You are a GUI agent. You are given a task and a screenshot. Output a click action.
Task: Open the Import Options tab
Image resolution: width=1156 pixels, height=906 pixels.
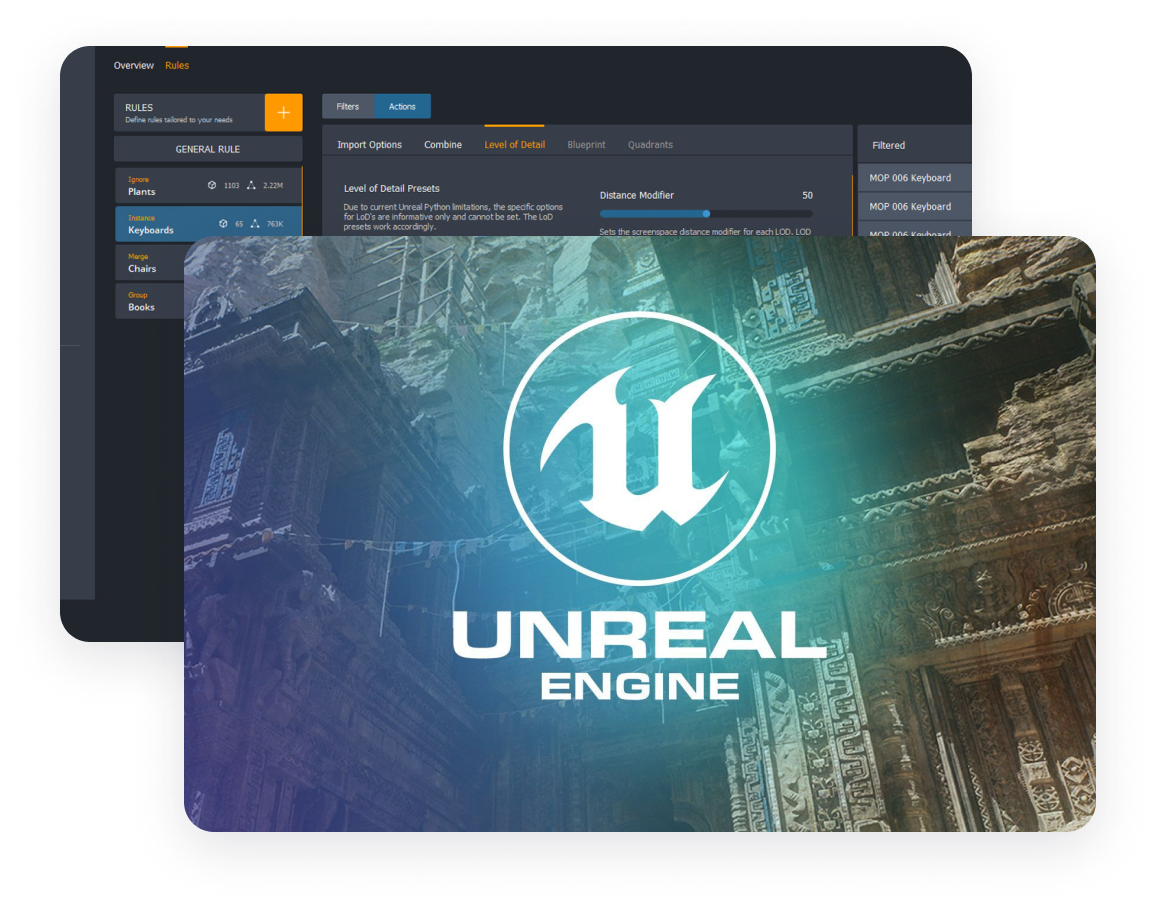tap(369, 144)
